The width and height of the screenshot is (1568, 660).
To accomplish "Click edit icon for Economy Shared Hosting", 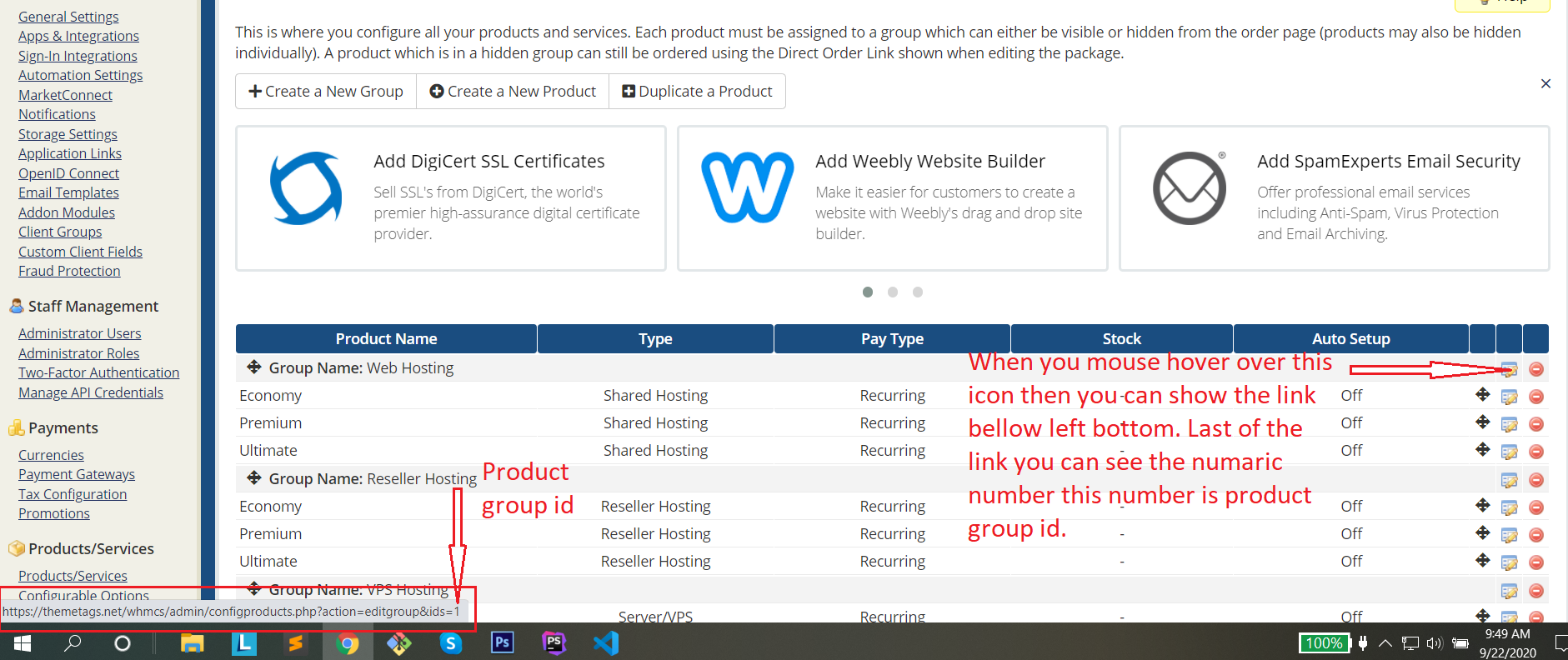I will click(1509, 397).
